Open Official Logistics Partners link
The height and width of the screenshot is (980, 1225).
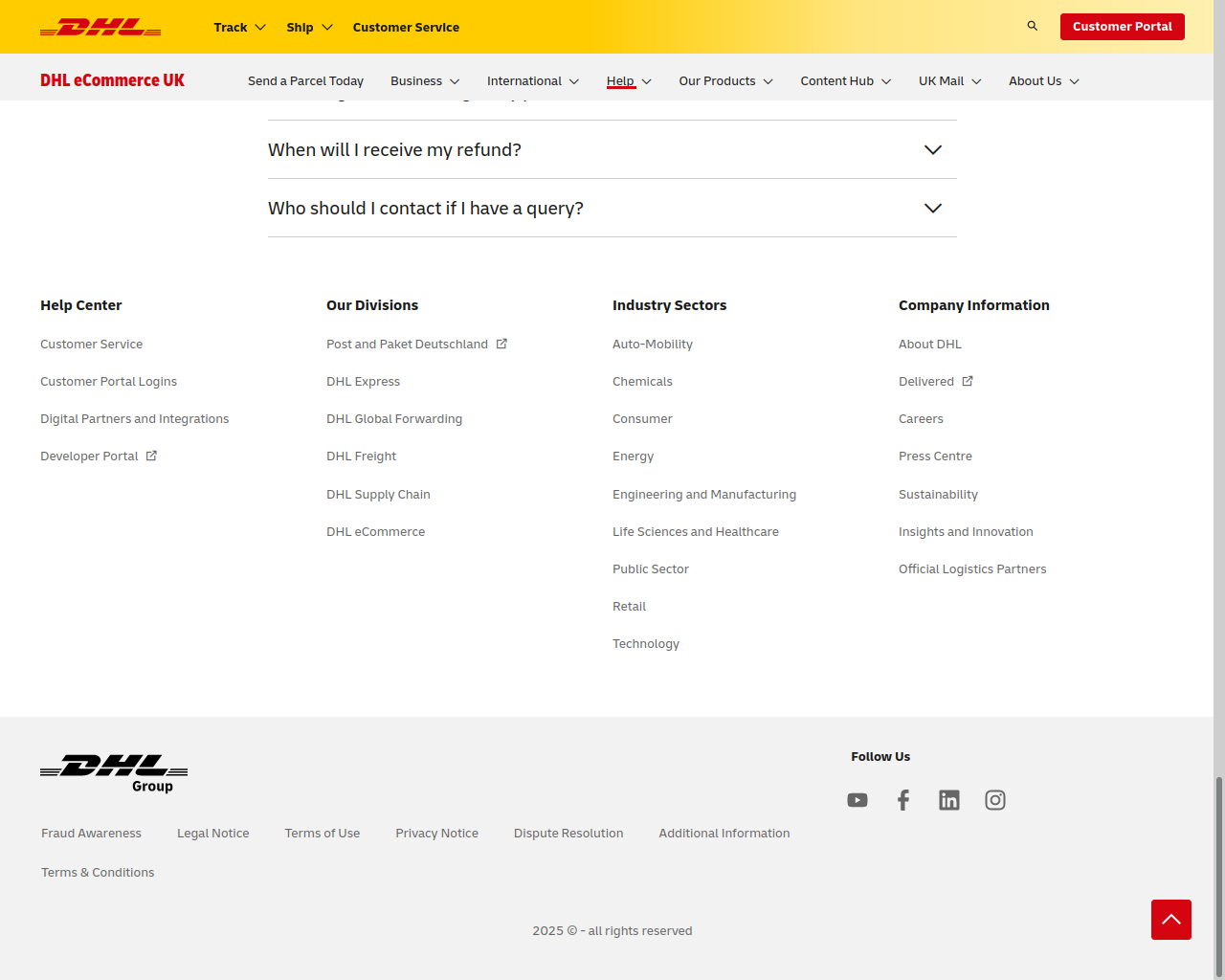tap(972, 568)
